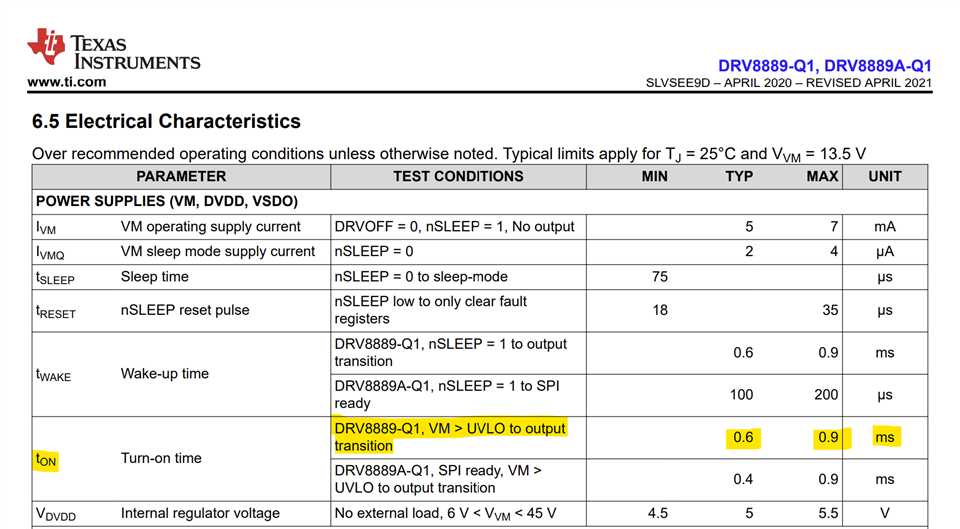Select the 200 maximum value
960x529 pixels.
[x=826, y=394]
